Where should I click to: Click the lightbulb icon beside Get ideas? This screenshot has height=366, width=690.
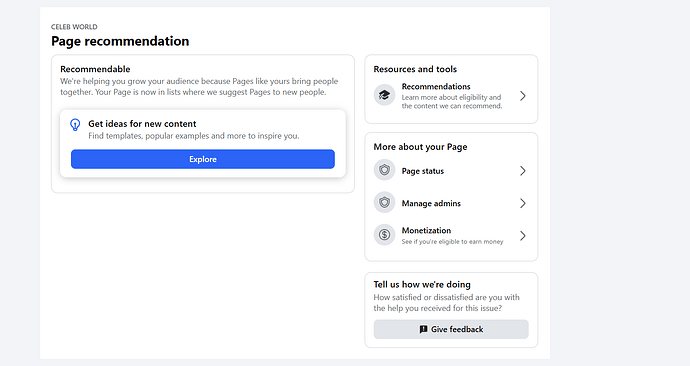point(75,125)
